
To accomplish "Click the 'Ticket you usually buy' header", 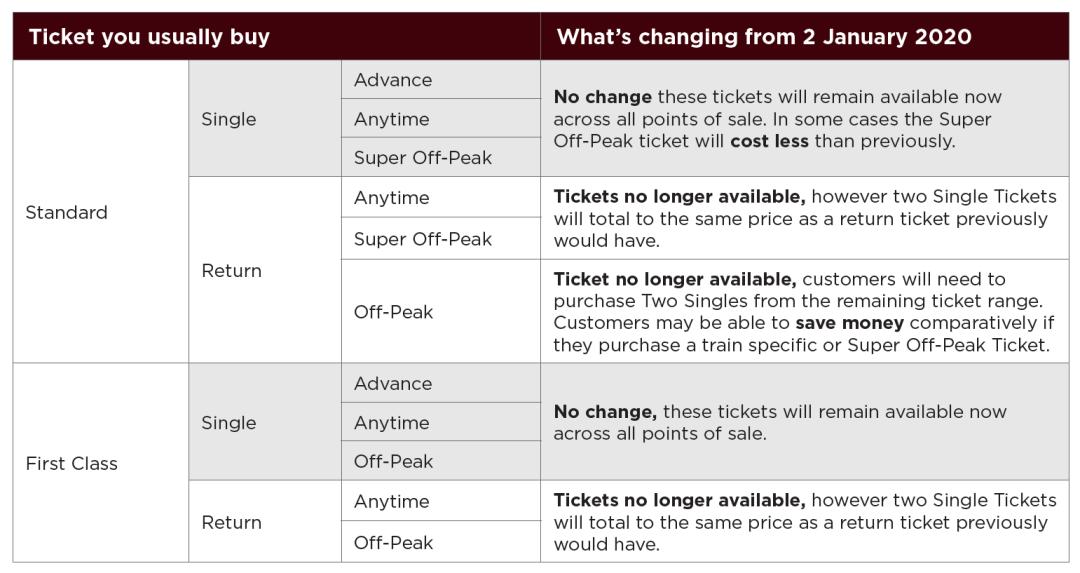I will point(149,37).
